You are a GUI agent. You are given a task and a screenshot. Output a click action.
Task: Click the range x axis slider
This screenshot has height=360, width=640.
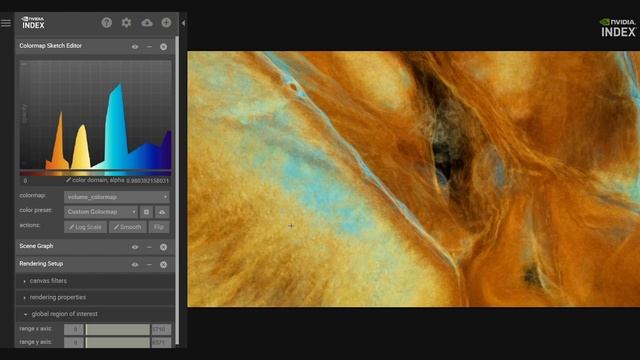click(x=118, y=329)
